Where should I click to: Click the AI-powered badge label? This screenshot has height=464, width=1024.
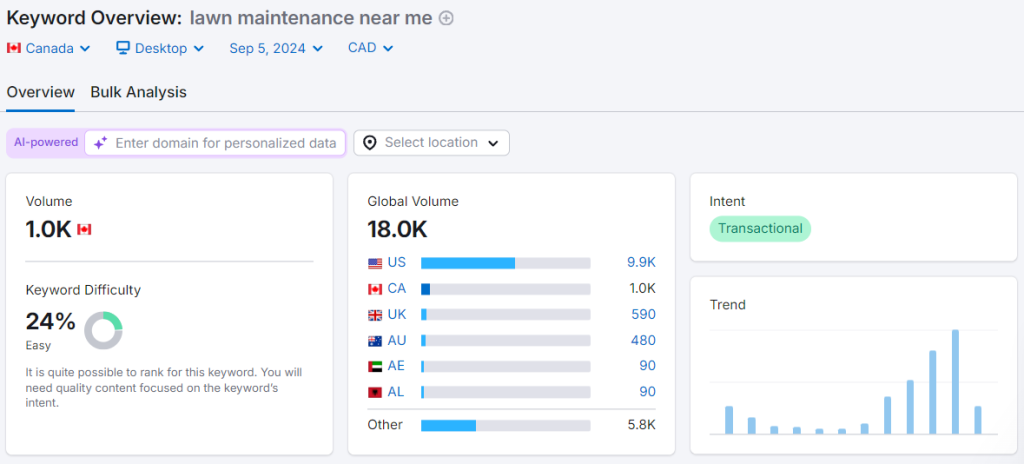[x=46, y=142]
